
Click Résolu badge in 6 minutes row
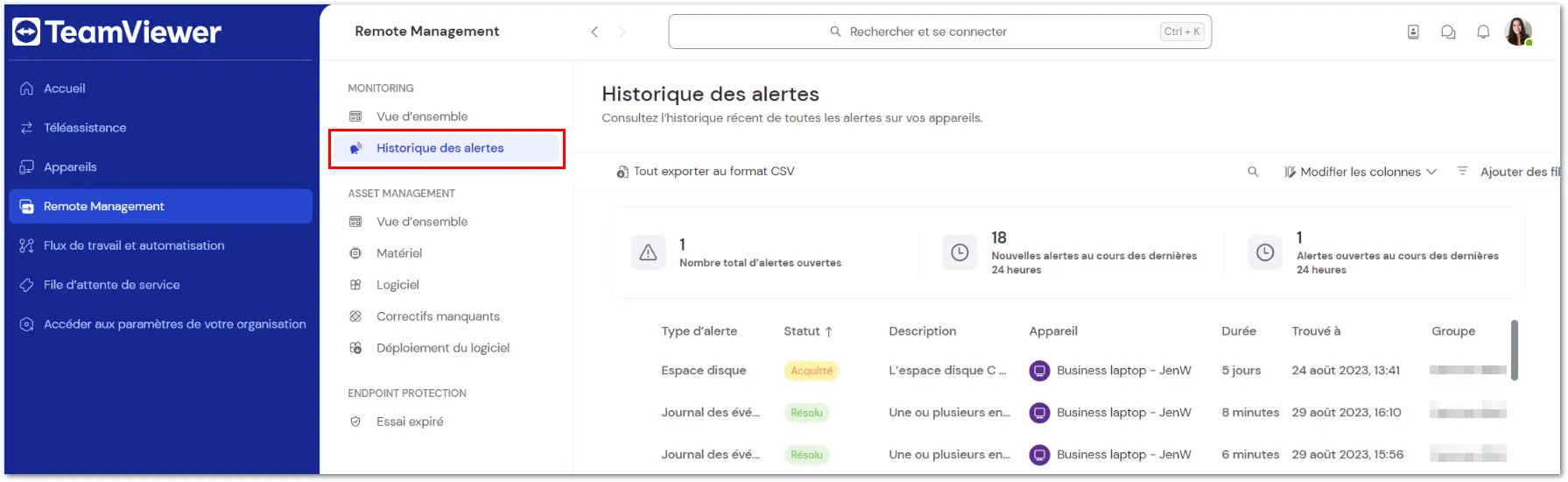pos(806,455)
